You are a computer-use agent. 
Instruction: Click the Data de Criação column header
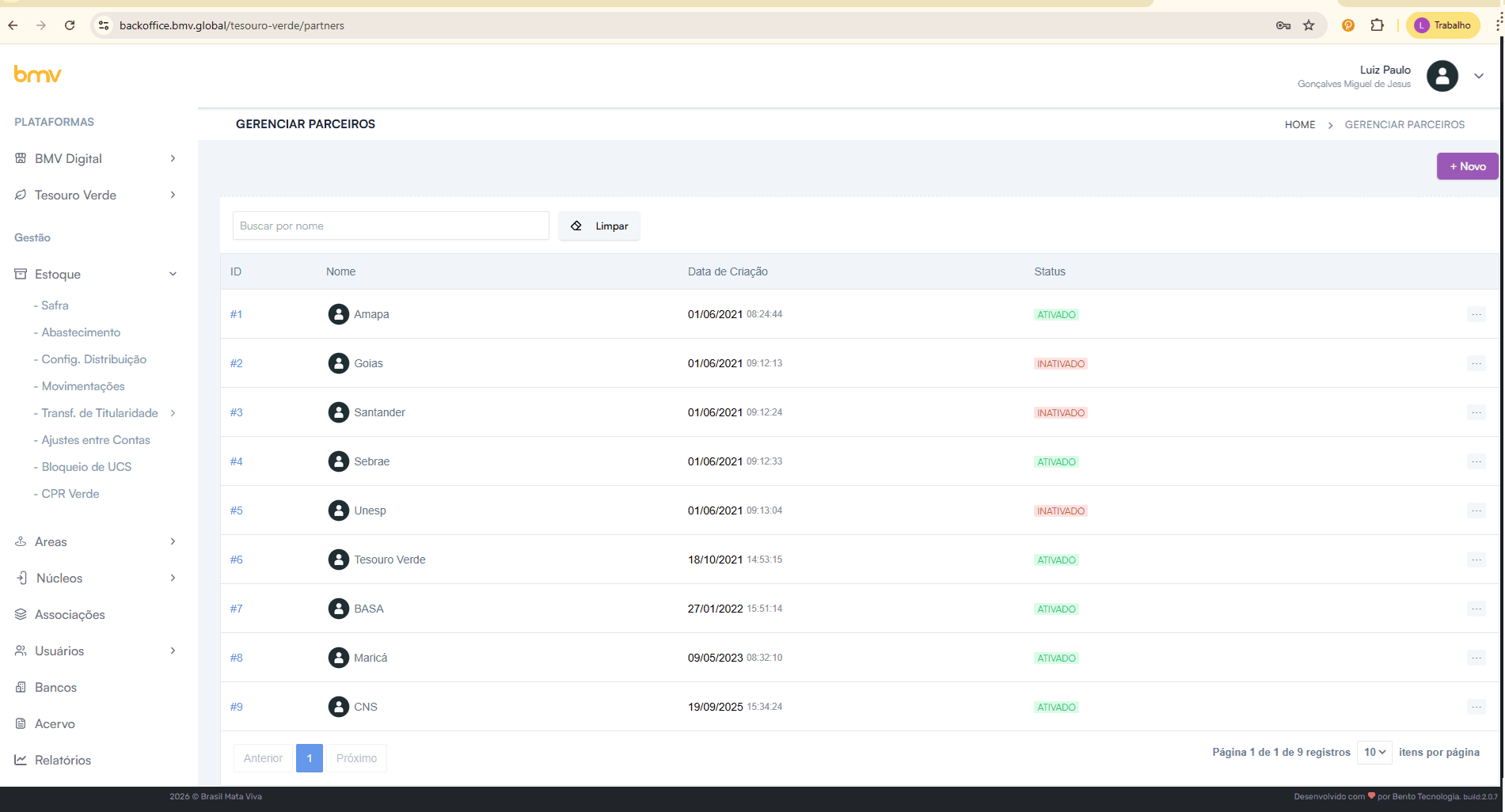pyautogui.click(x=728, y=271)
